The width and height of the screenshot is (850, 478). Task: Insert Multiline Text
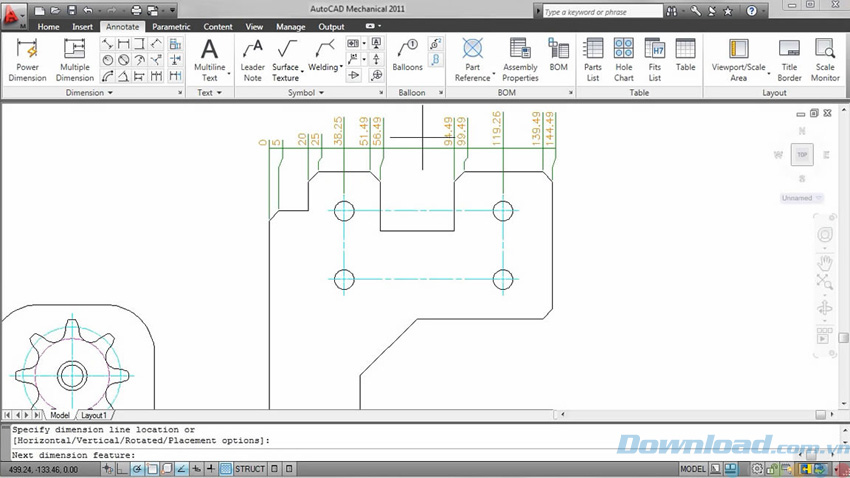point(210,60)
